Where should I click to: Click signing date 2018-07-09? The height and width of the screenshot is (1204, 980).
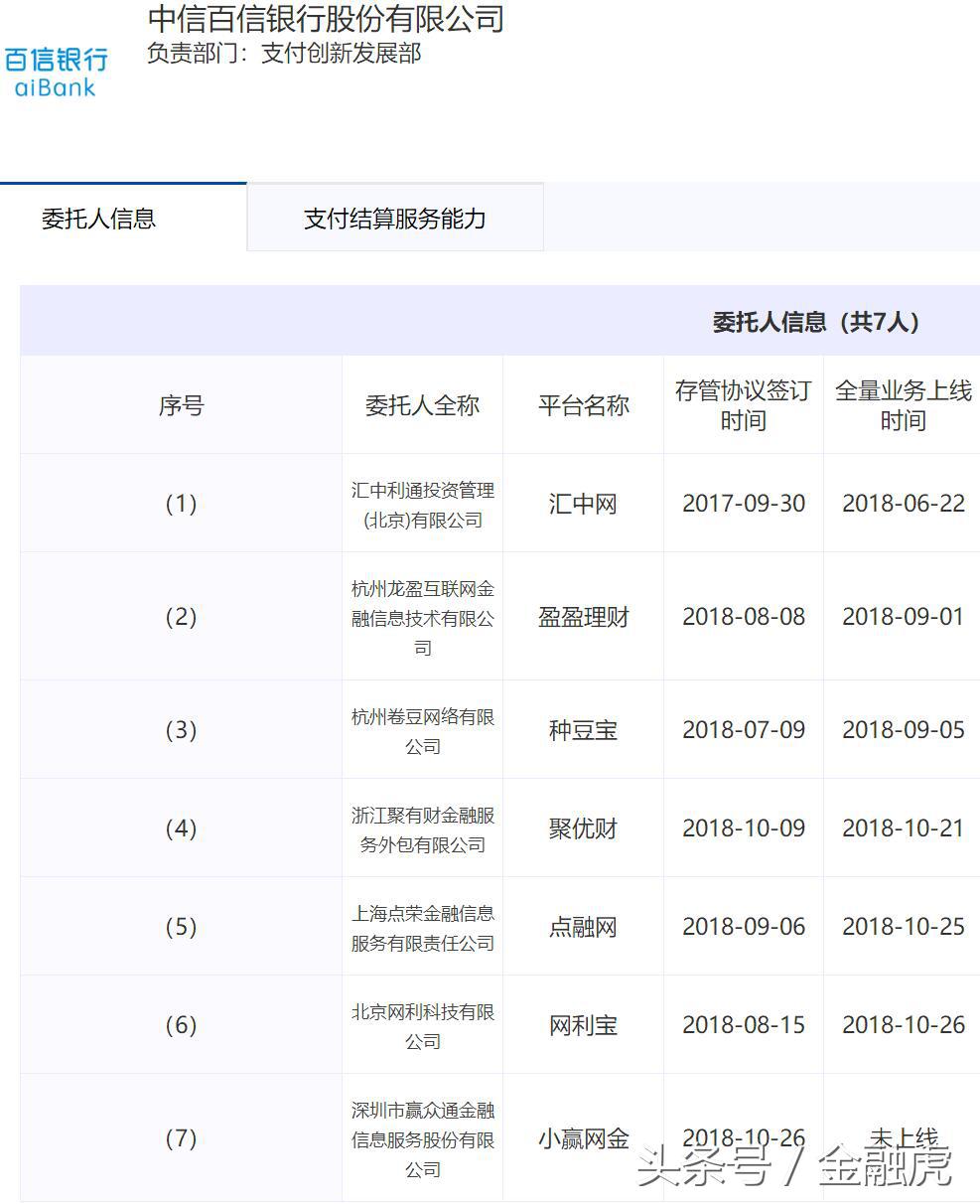pos(744,730)
